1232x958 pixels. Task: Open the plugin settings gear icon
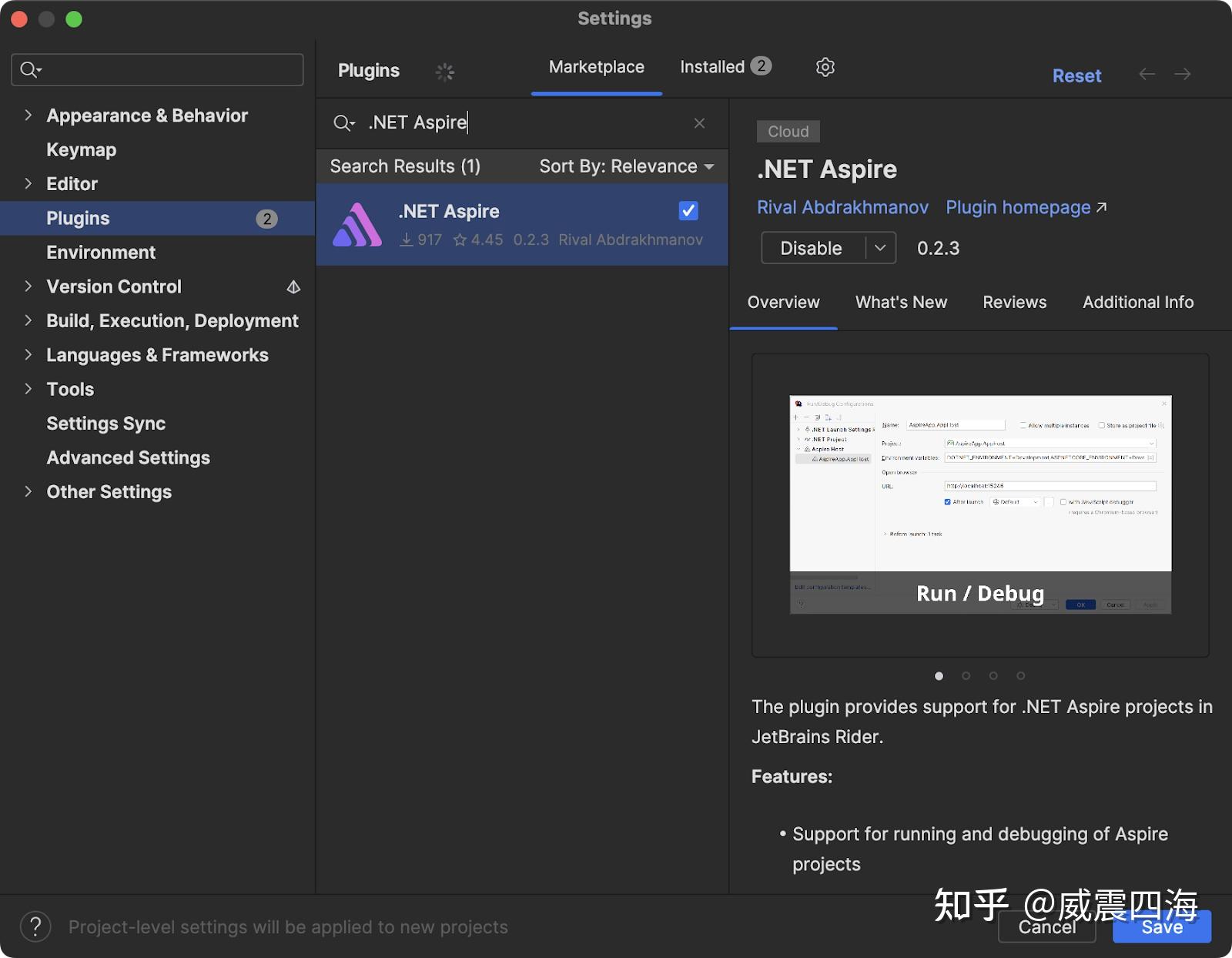tap(825, 67)
